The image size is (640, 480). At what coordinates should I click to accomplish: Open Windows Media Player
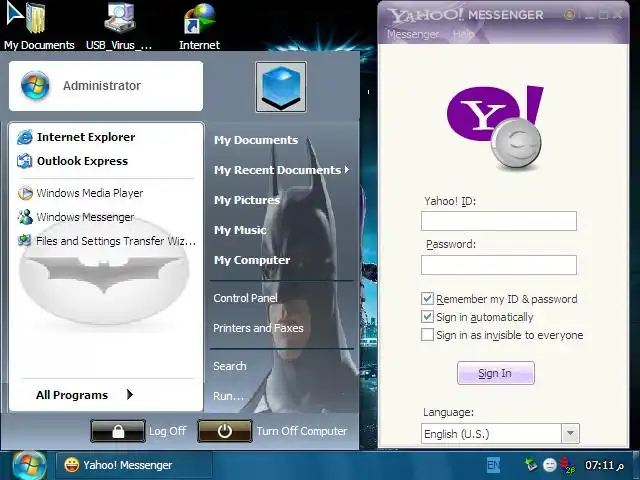tap(80, 193)
